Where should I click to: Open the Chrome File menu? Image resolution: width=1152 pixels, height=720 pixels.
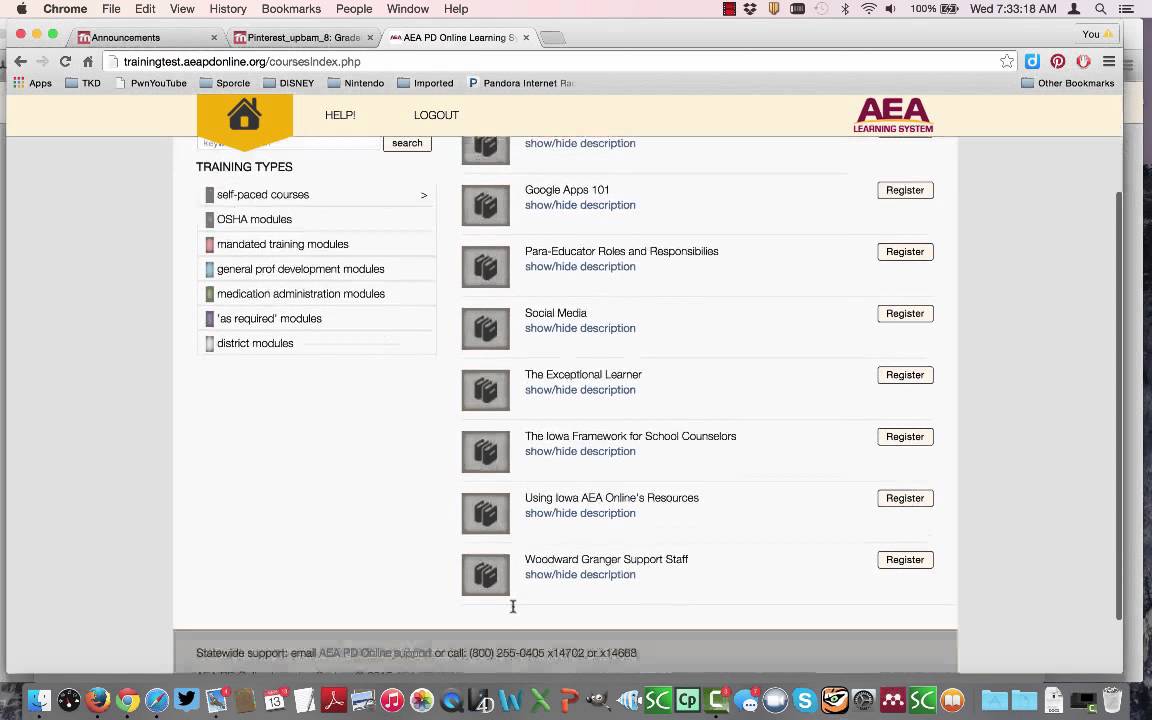(111, 9)
